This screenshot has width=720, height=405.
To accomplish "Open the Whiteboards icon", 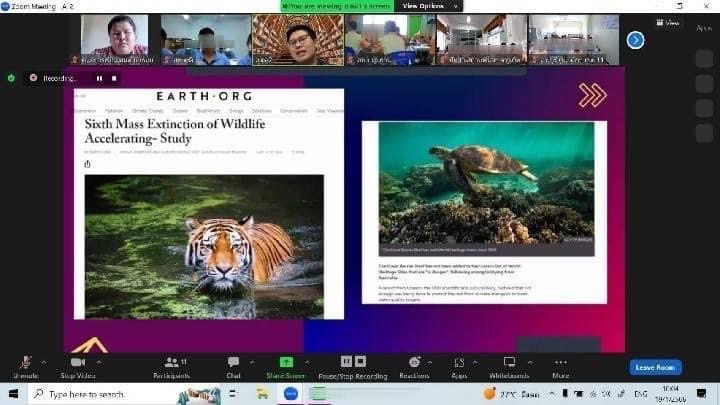I will (x=509, y=364).
